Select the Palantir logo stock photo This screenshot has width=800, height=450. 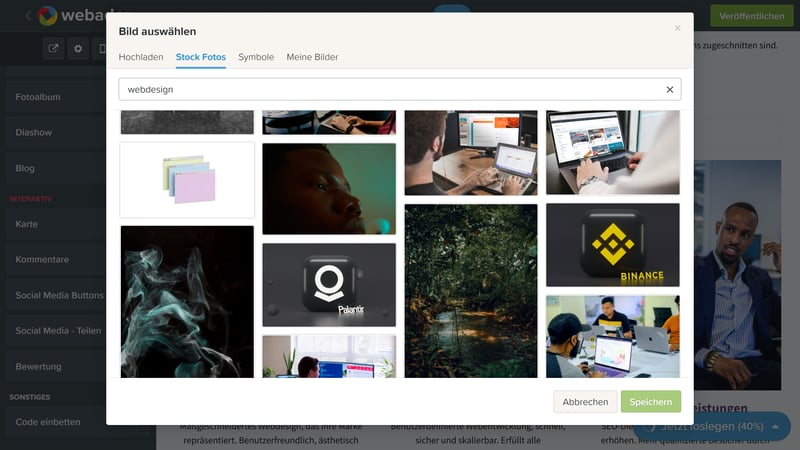click(329, 285)
